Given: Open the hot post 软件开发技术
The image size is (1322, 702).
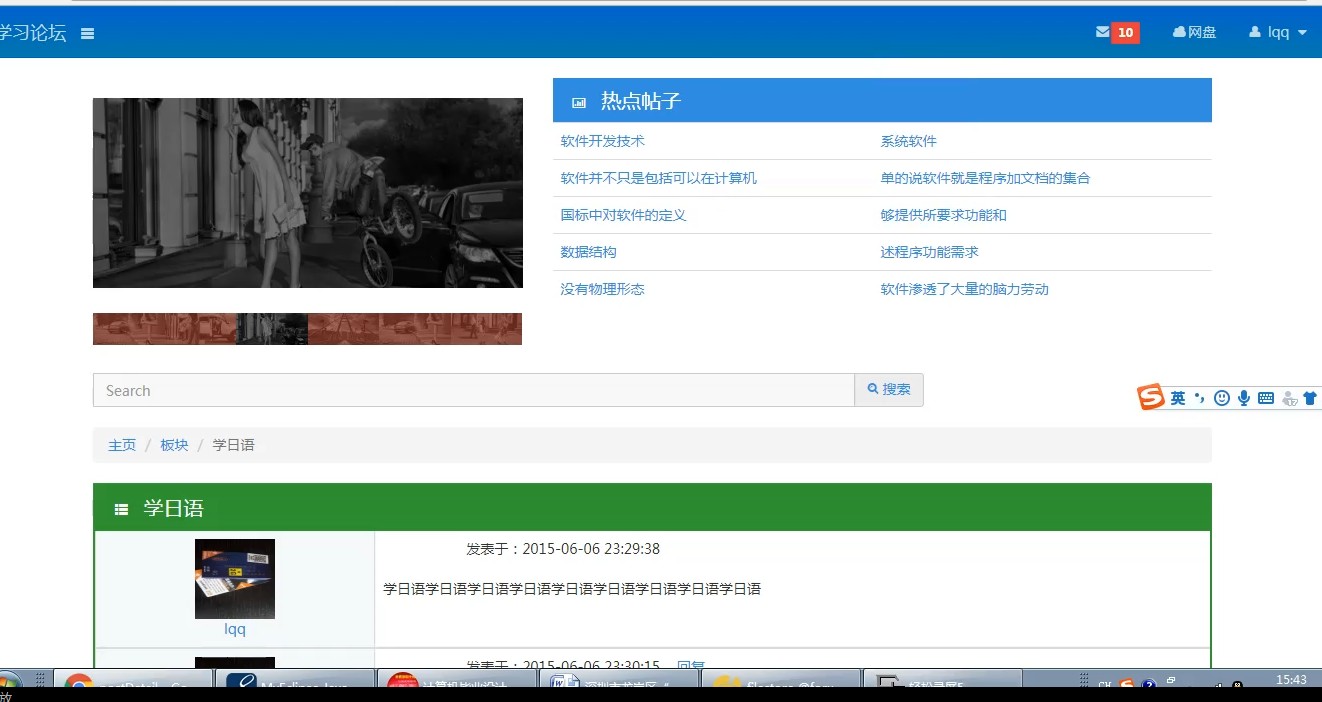Looking at the screenshot, I should pos(603,141).
